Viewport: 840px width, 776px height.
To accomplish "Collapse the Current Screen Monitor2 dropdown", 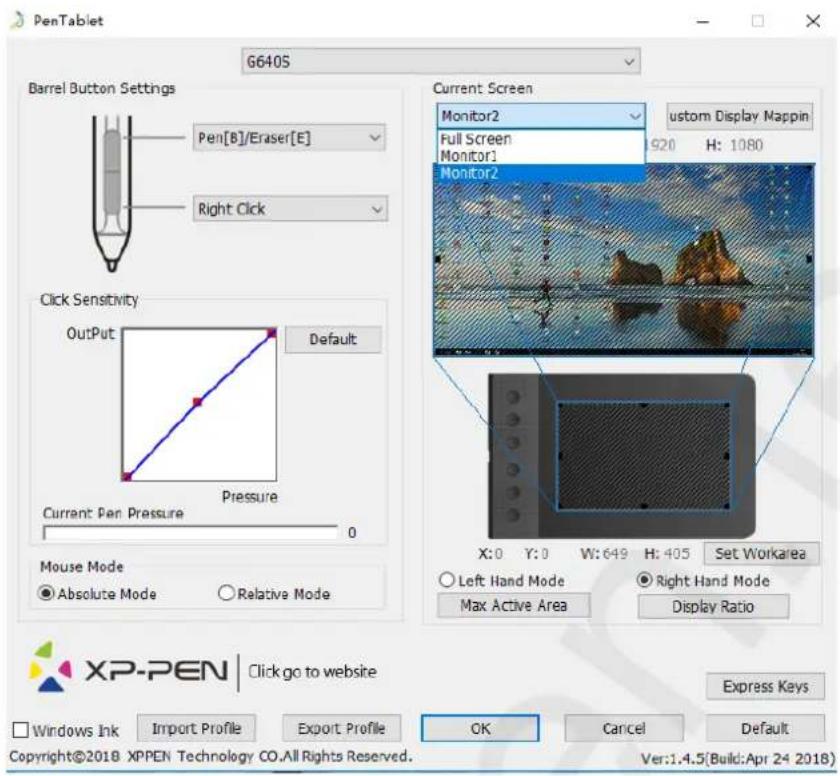I will click(541, 116).
